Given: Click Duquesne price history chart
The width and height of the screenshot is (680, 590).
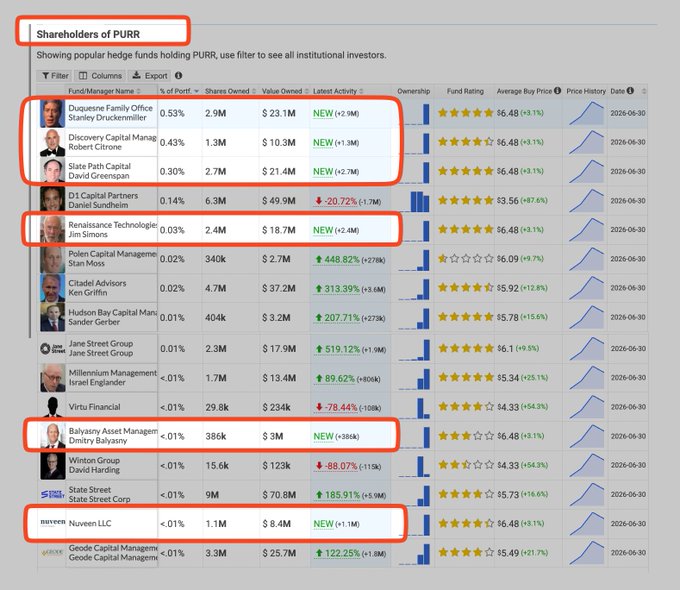Looking at the screenshot, I should tap(586, 113).
